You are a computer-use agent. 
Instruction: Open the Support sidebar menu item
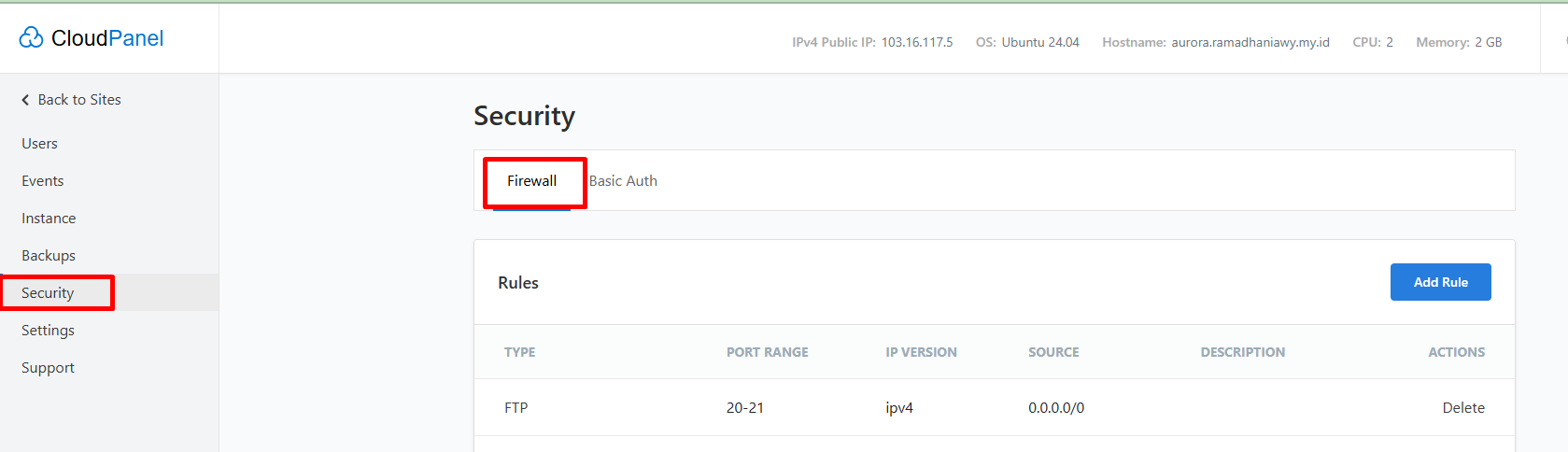(x=48, y=368)
